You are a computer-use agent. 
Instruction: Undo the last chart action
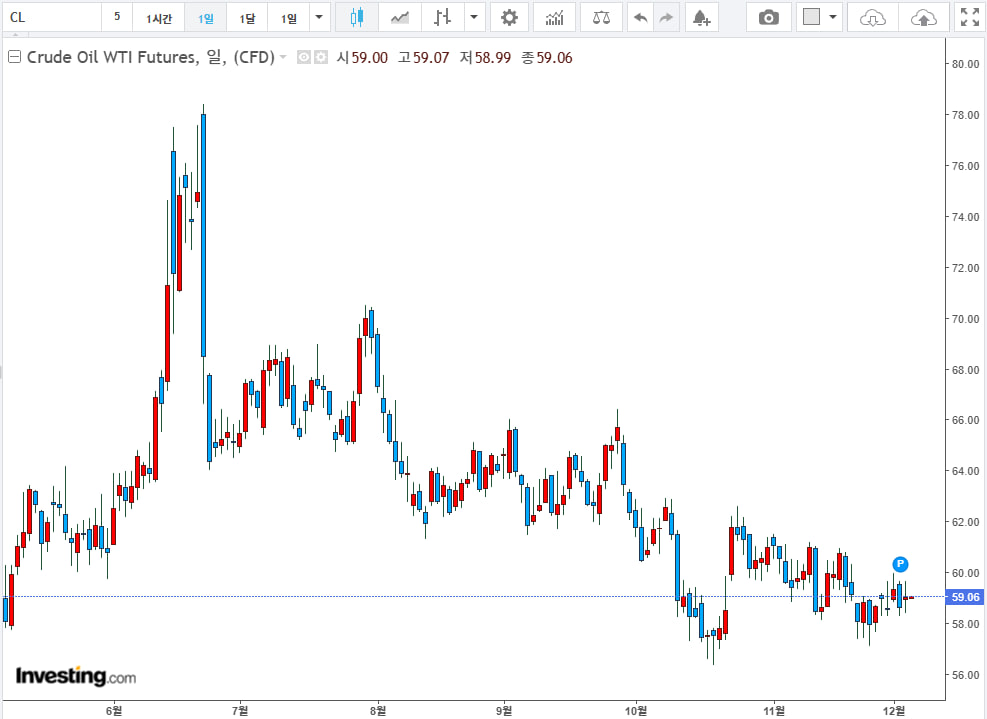tap(640, 17)
